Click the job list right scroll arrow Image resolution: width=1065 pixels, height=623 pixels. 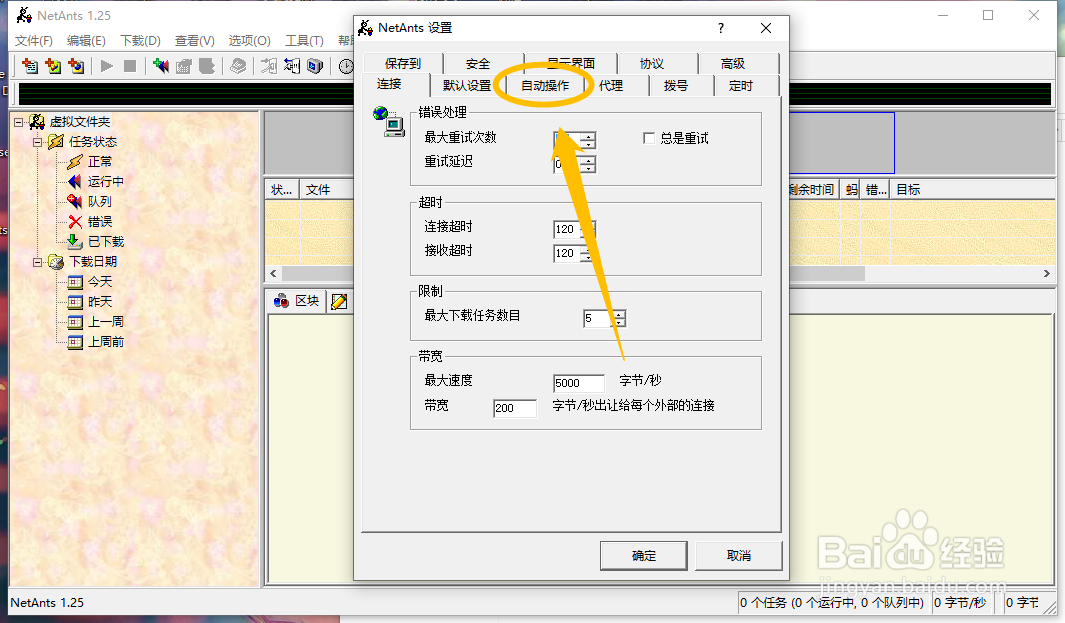pyautogui.click(x=1047, y=274)
